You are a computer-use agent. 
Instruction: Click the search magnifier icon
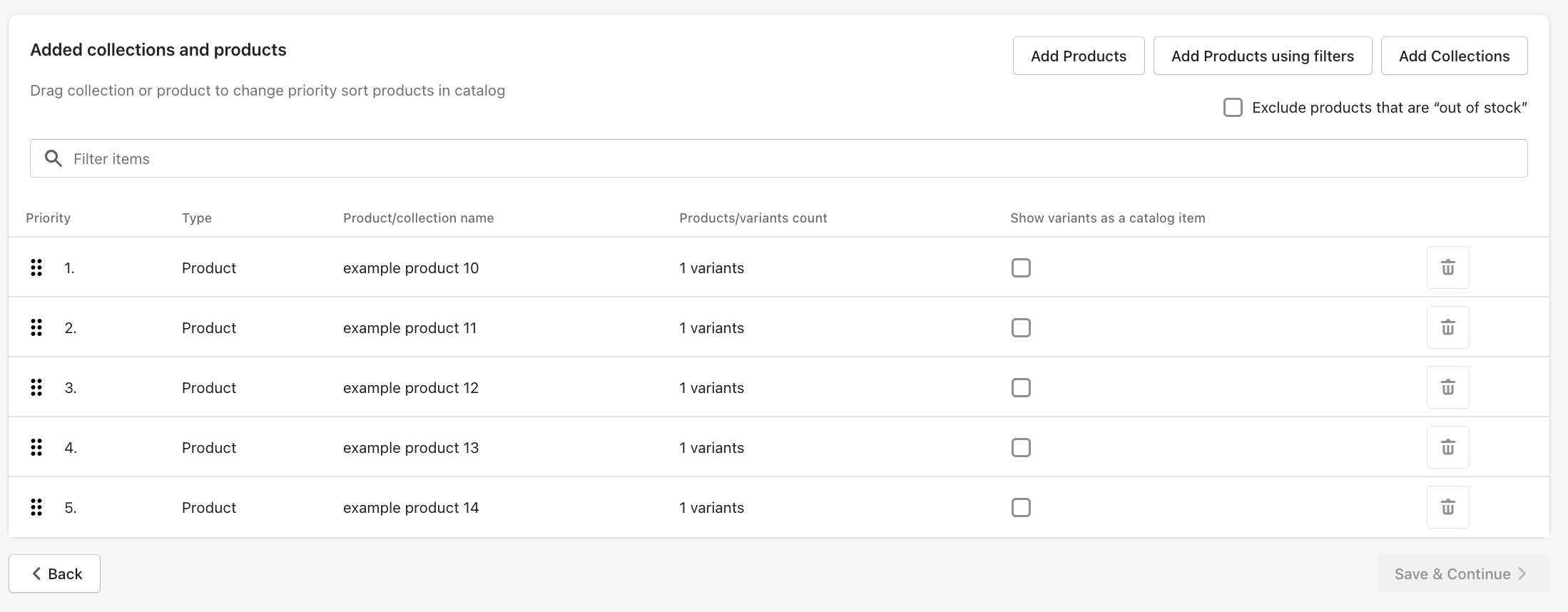(x=54, y=158)
